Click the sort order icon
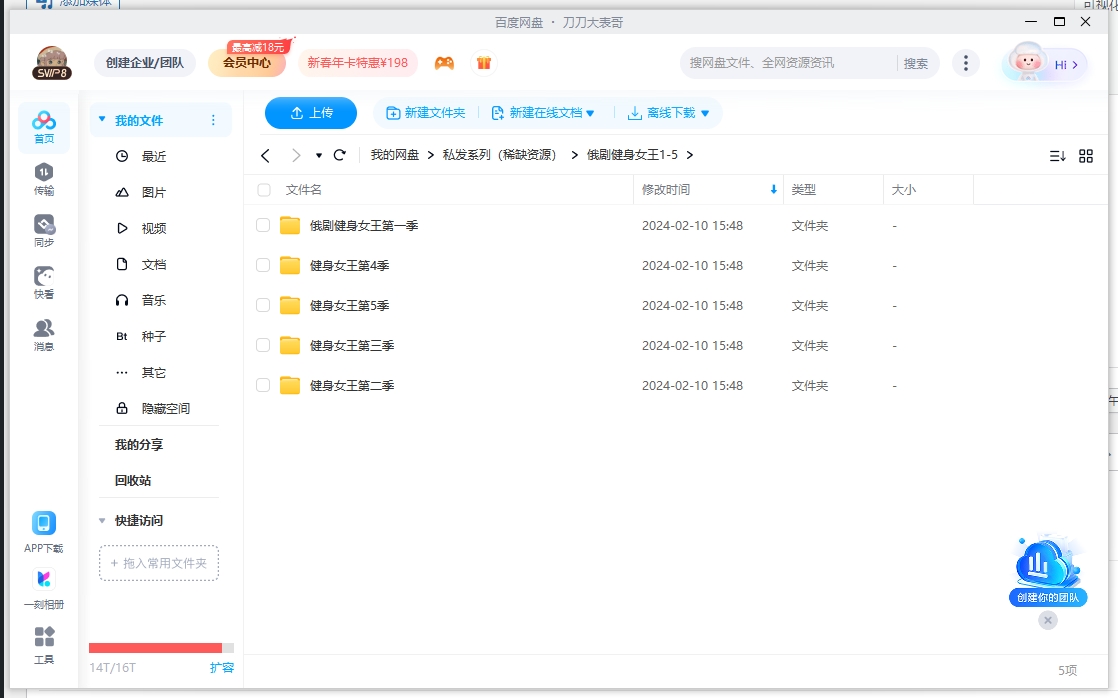The height and width of the screenshot is (698, 1118). click(x=1059, y=156)
